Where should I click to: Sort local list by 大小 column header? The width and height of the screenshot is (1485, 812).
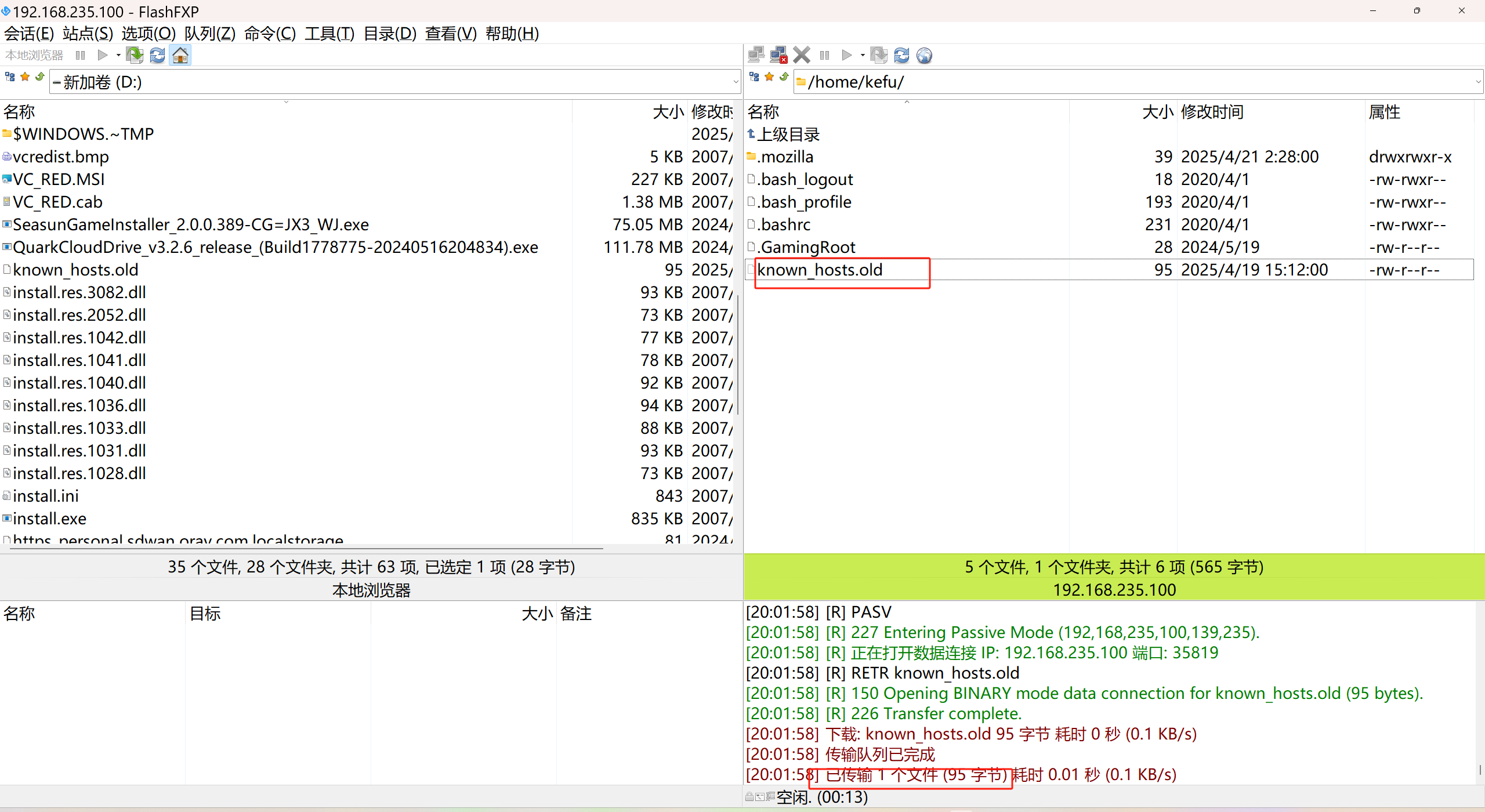[667, 112]
